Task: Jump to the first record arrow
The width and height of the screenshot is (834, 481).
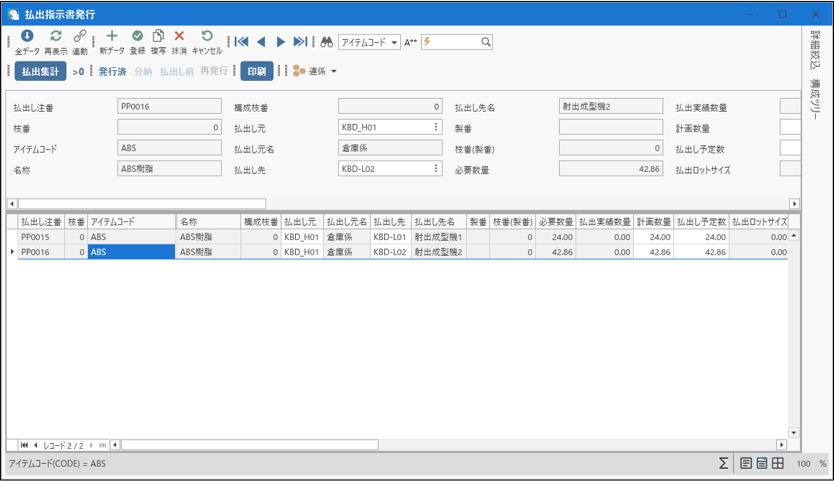Action: (x=241, y=42)
